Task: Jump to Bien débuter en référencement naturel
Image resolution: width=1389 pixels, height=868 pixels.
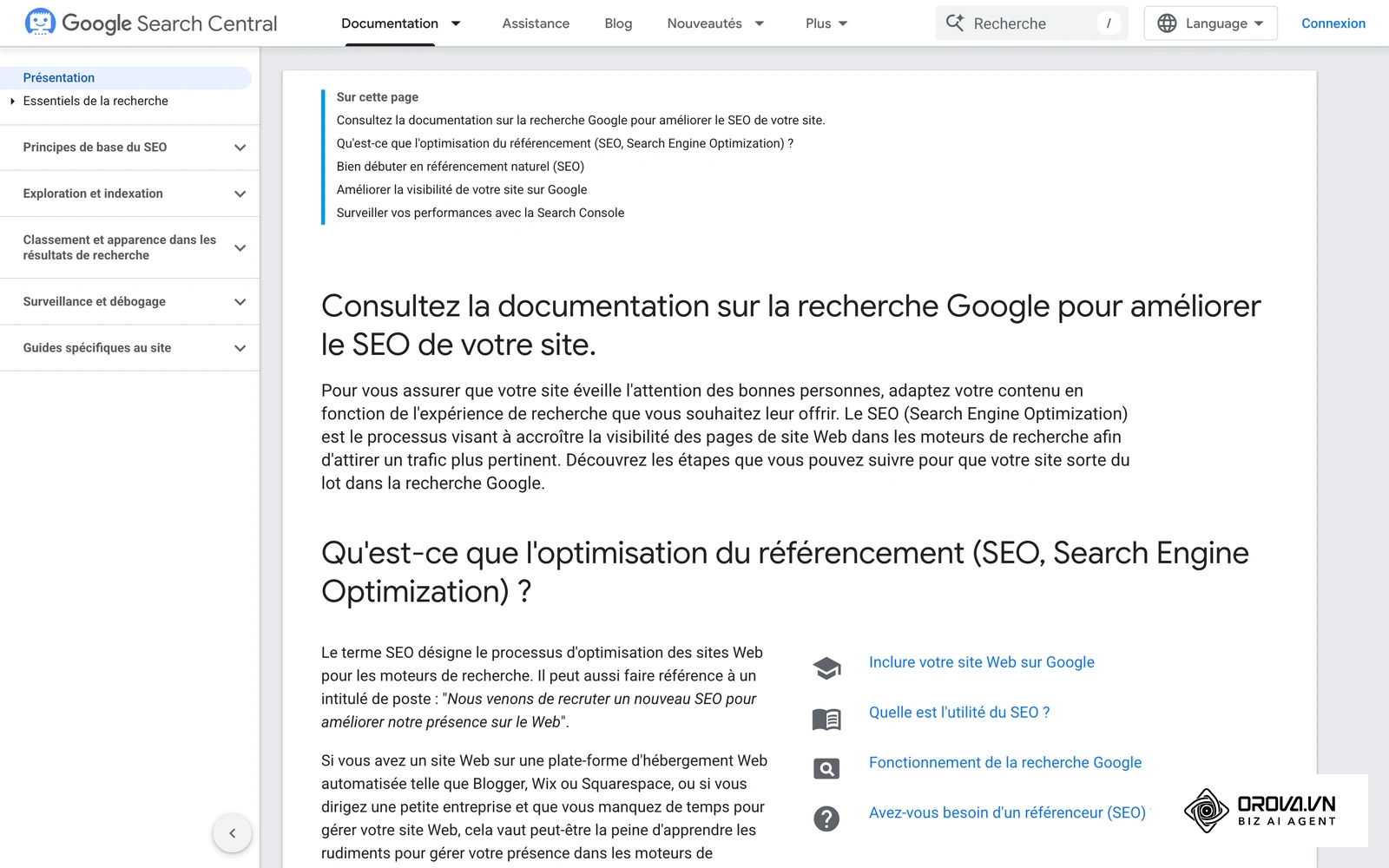Action: click(x=460, y=167)
